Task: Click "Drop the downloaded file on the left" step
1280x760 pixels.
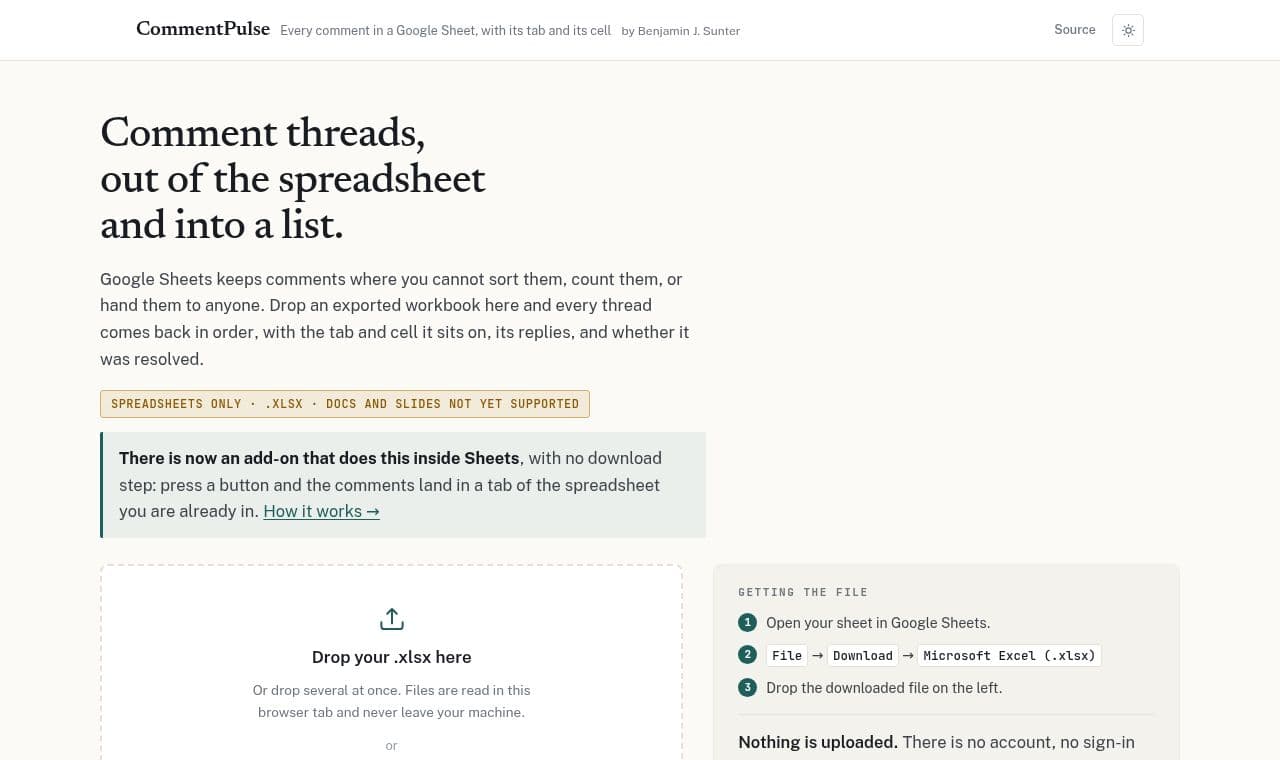Action: tap(884, 688)
